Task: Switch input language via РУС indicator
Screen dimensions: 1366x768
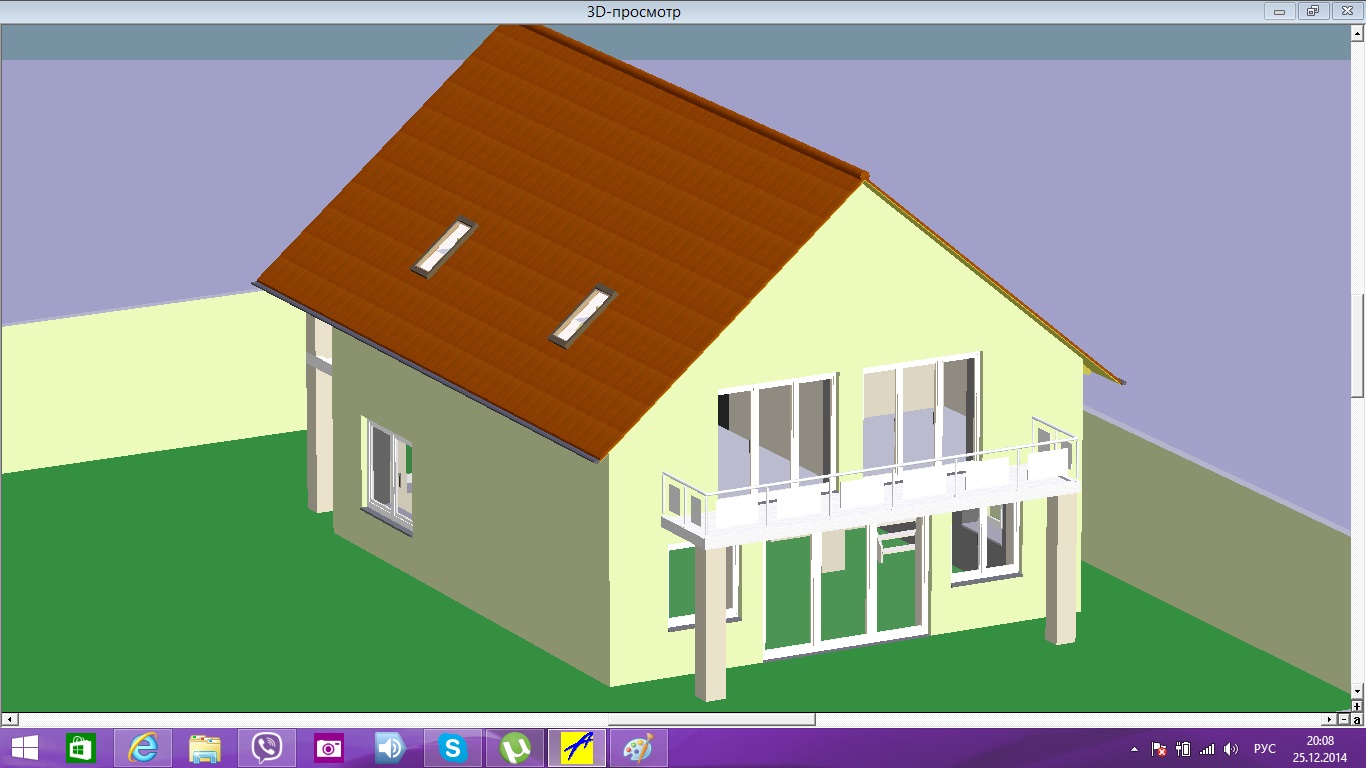Action: [1265, 749]
